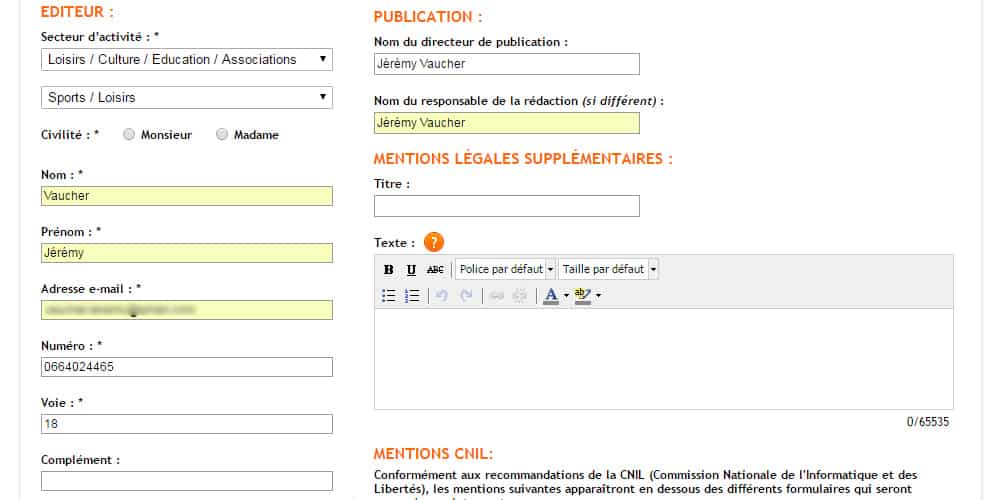Apply highlight background color icon

click(x=583, y=295)
